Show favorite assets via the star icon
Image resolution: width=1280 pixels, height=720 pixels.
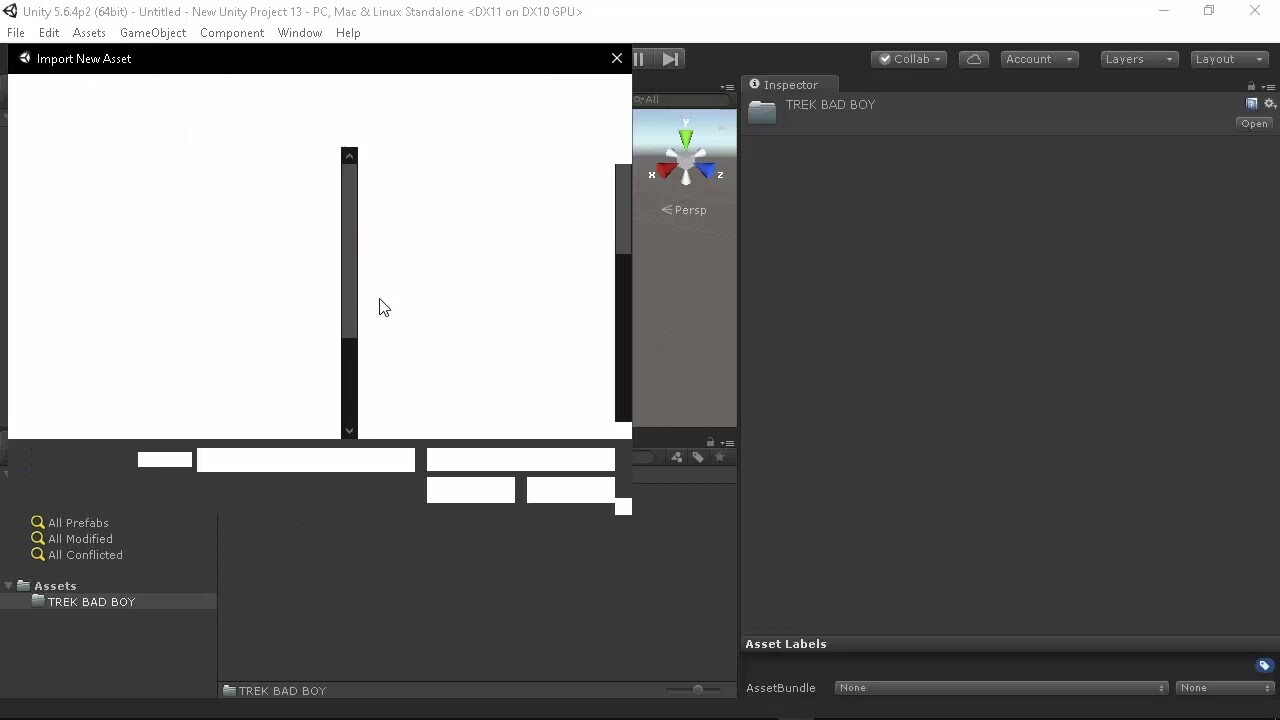(720, 457)
